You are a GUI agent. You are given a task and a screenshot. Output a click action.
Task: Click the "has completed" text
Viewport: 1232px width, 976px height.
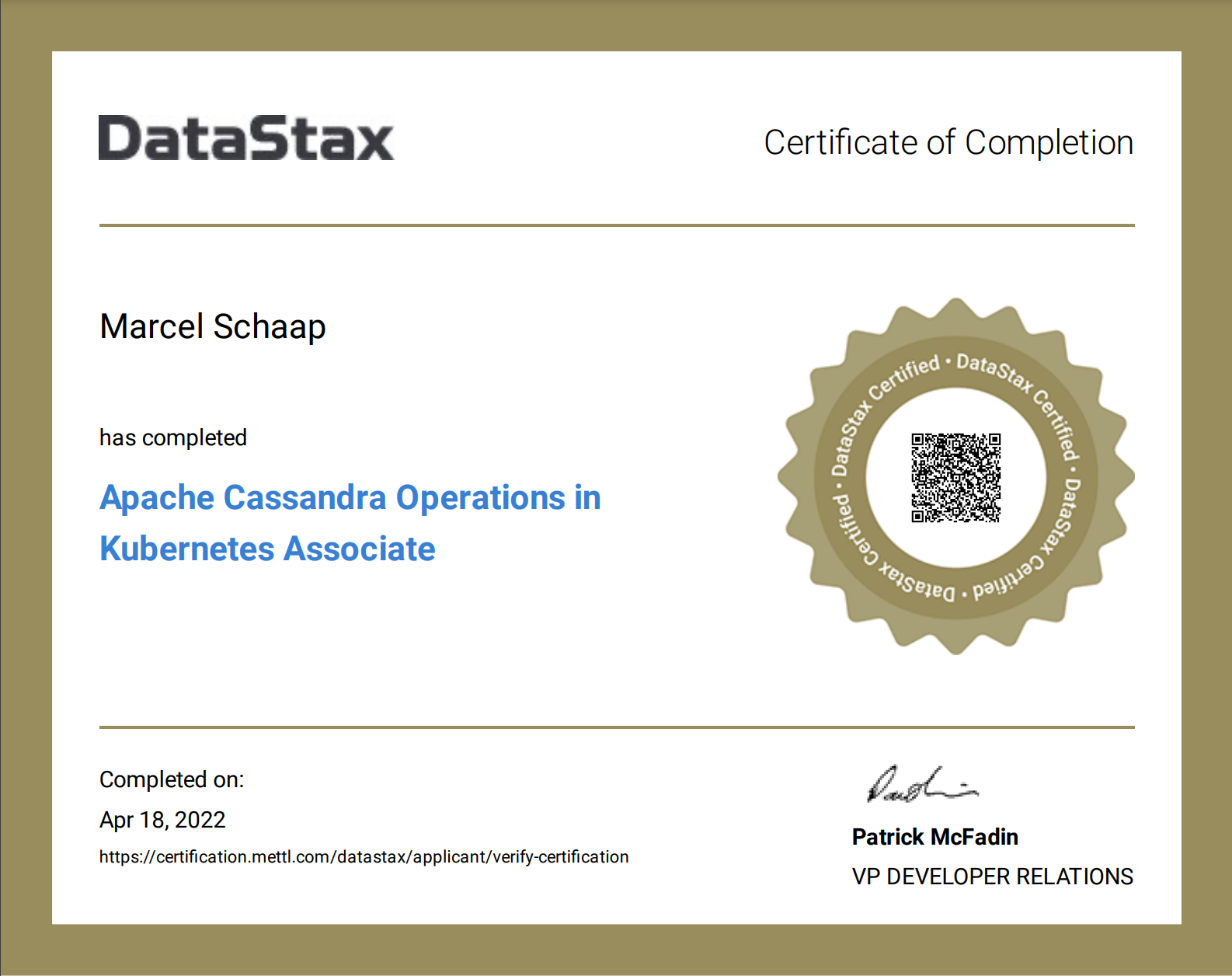click(x=172, y=437)
